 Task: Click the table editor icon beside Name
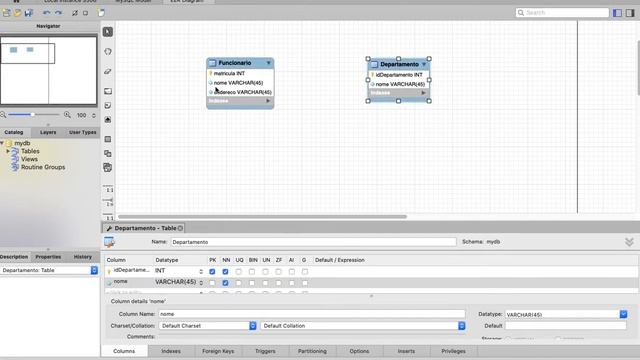109,242
